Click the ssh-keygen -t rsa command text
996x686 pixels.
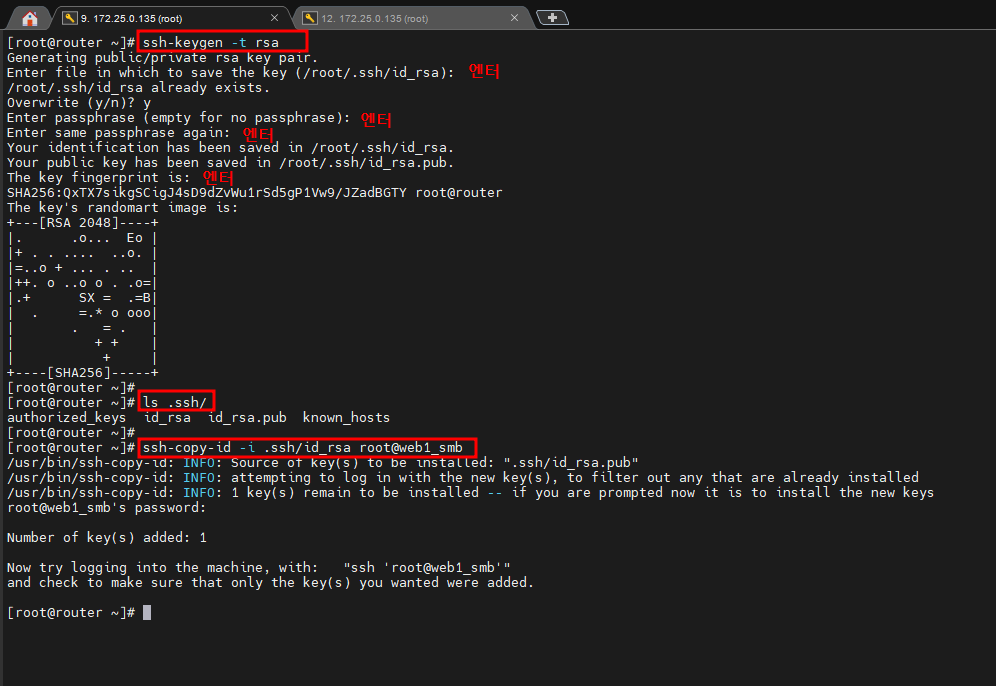(211, 43)
